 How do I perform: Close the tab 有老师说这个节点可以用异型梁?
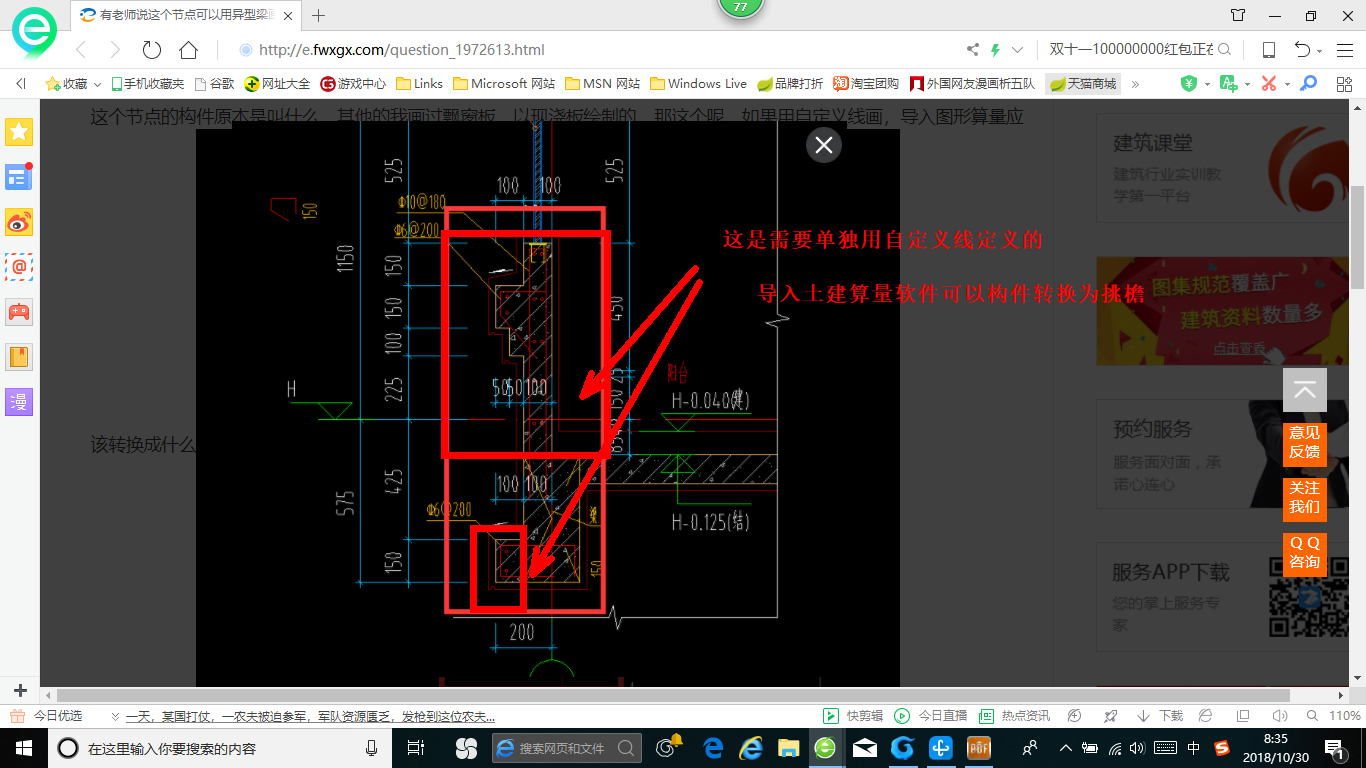290,15
